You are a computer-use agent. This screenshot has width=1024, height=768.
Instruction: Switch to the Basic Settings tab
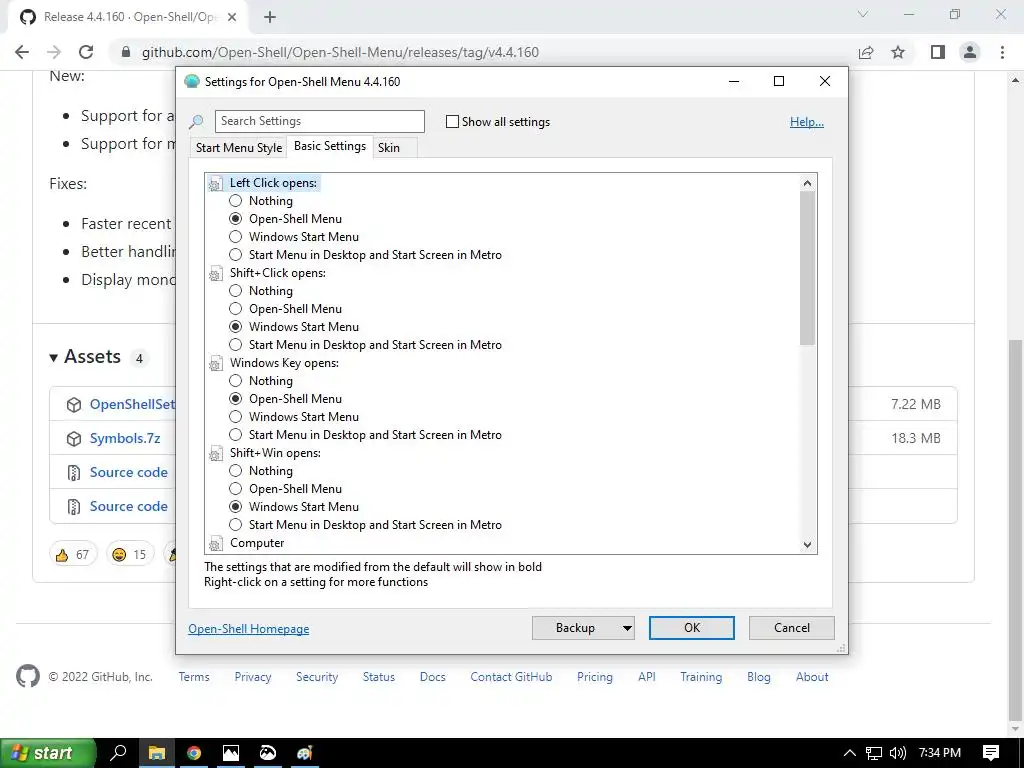click(x=330, y=146)
